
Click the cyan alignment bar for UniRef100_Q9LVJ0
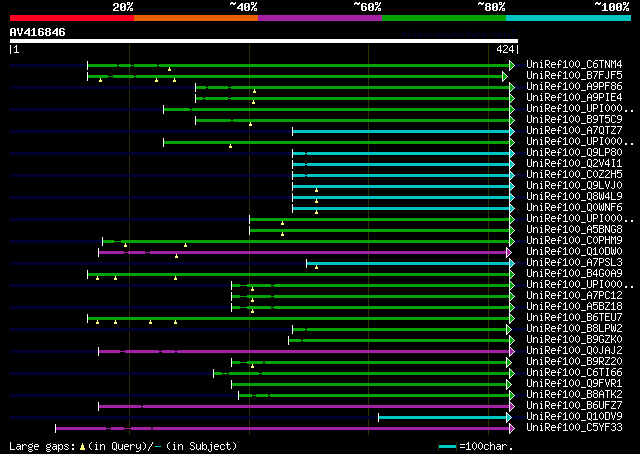(x=401, y=187)
